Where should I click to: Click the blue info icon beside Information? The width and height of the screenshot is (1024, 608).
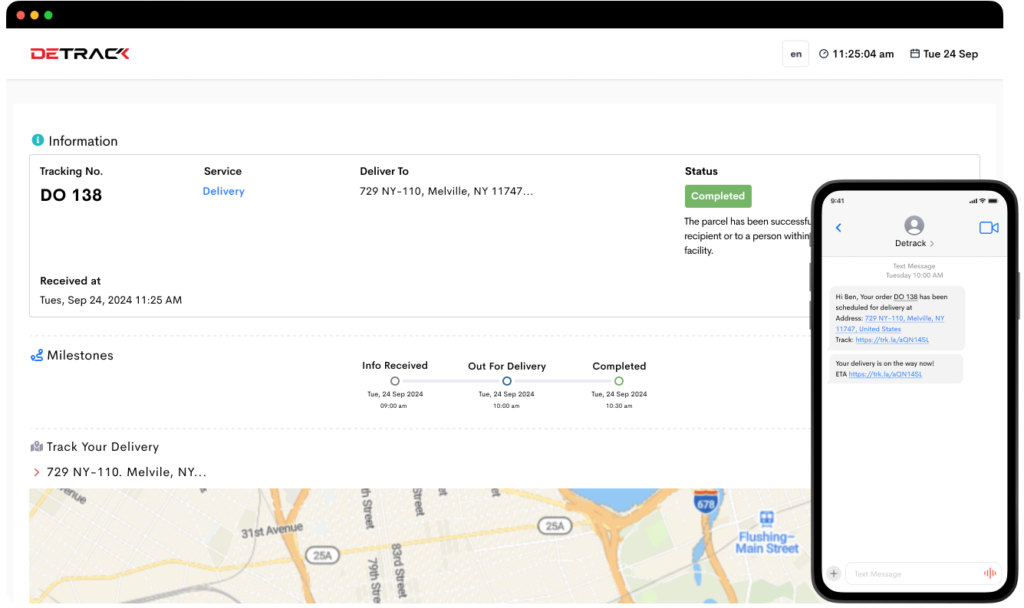coord(37,140)
